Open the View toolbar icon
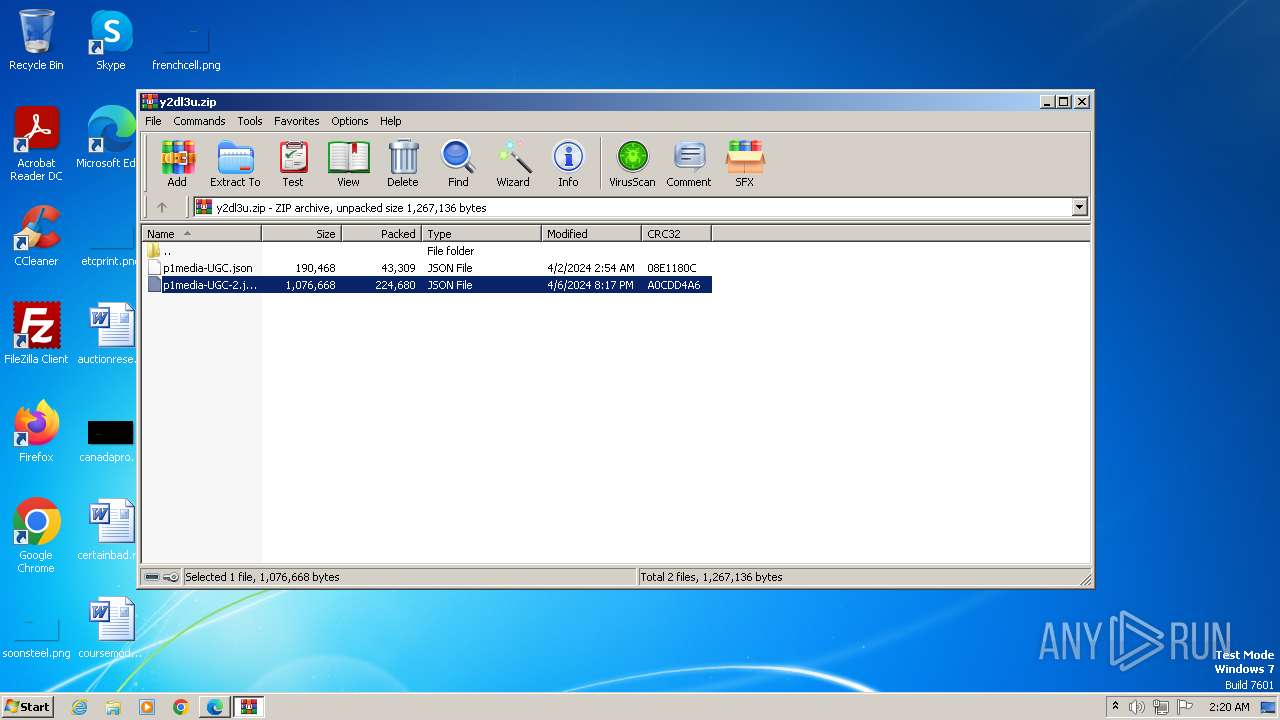The width and height of the screenshot is (1280, 720). (348, 164)
